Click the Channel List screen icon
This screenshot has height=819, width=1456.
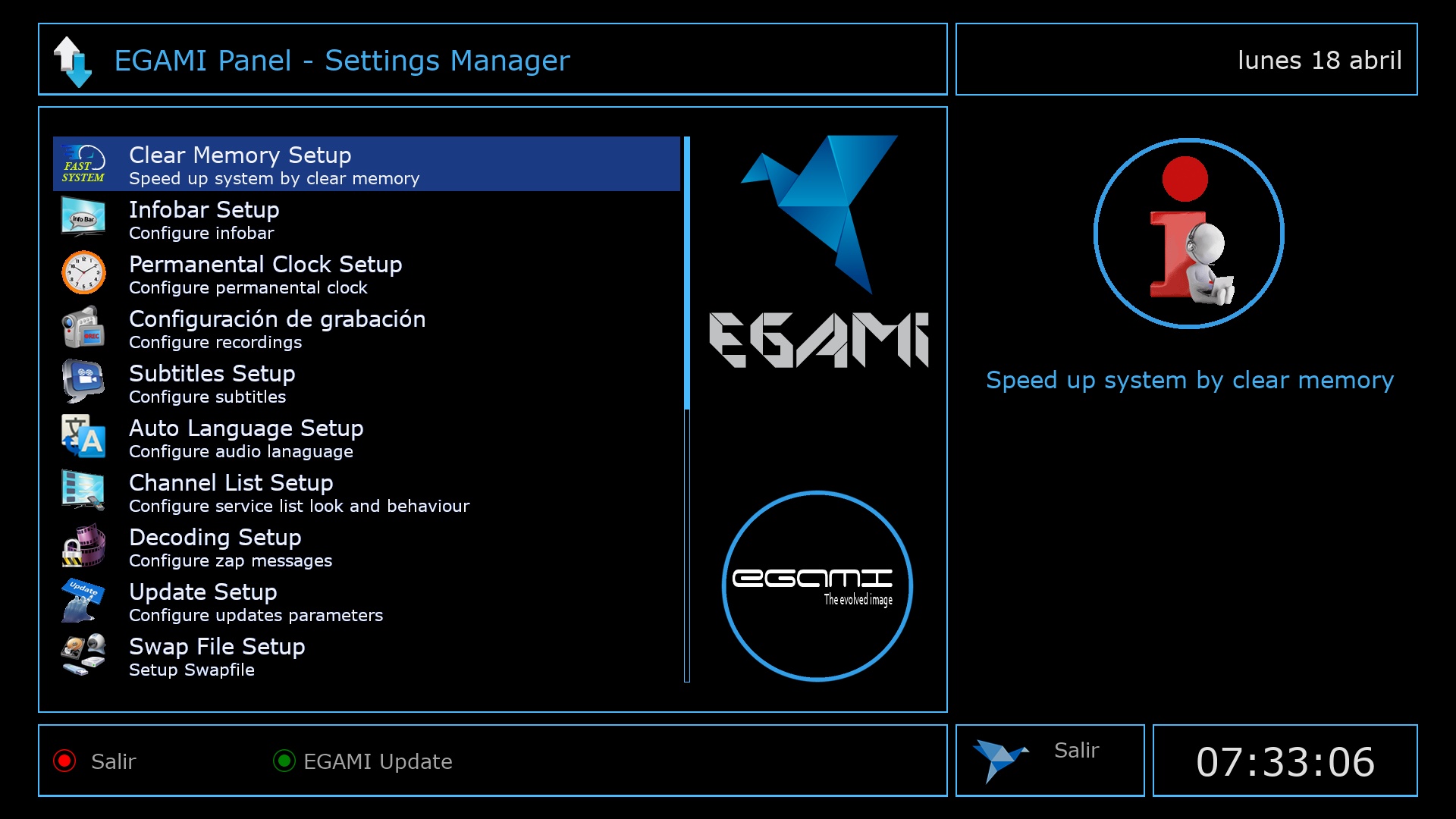(x=83, y=491)
